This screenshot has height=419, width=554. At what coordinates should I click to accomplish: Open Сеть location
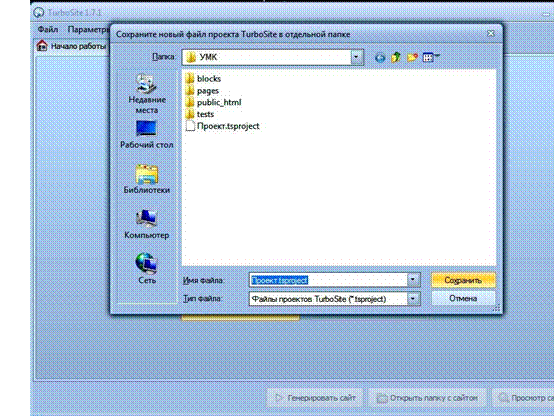click(147, 268)
